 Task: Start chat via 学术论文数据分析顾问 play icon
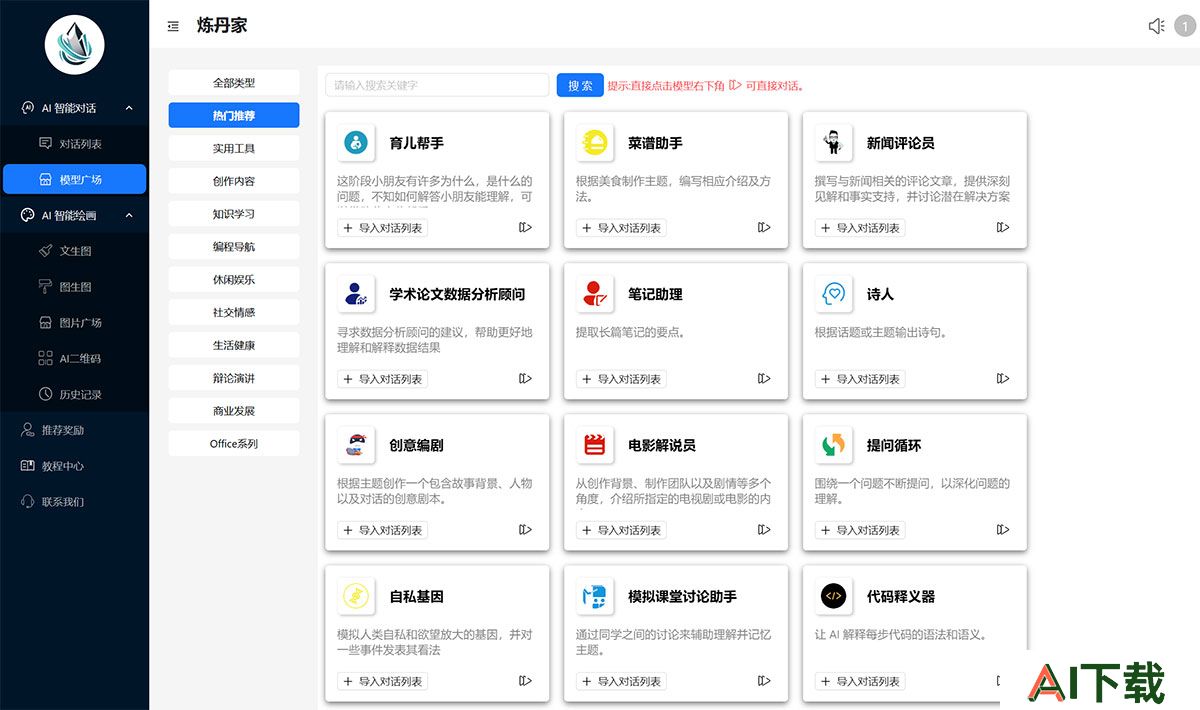point(525,379)
